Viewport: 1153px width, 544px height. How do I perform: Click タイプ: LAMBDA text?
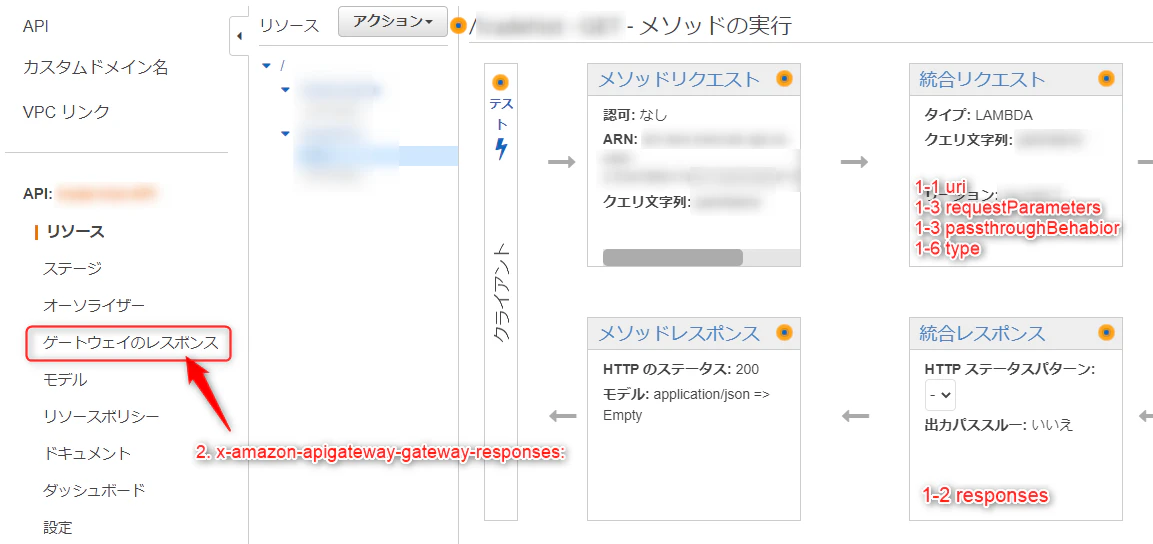(979, 115)
